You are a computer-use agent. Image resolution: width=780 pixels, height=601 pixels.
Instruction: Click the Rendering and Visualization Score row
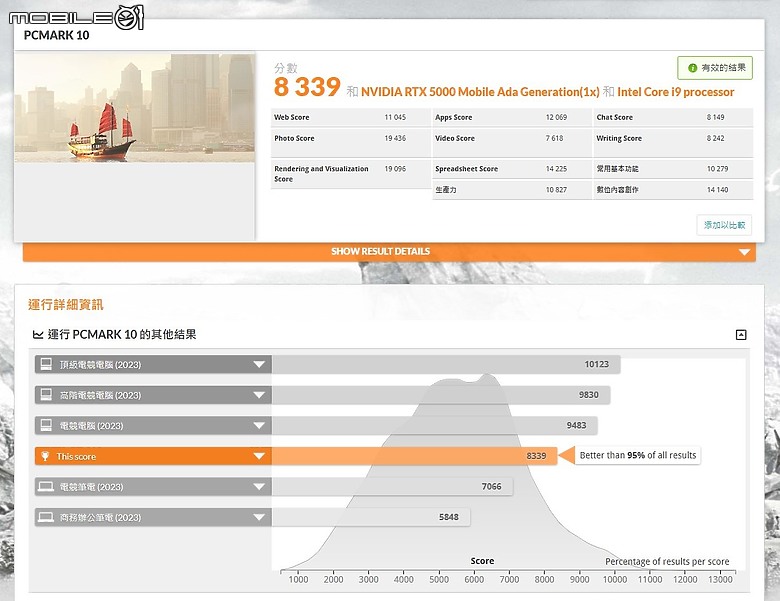click(351, 174)
